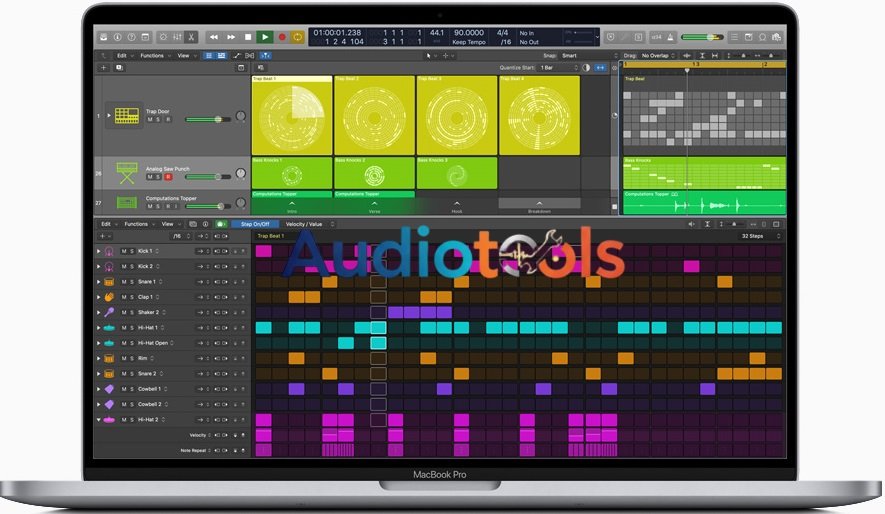This screenshot has height=514, width=885.
Task: Adjust the master volume slider
Action: 702,37
